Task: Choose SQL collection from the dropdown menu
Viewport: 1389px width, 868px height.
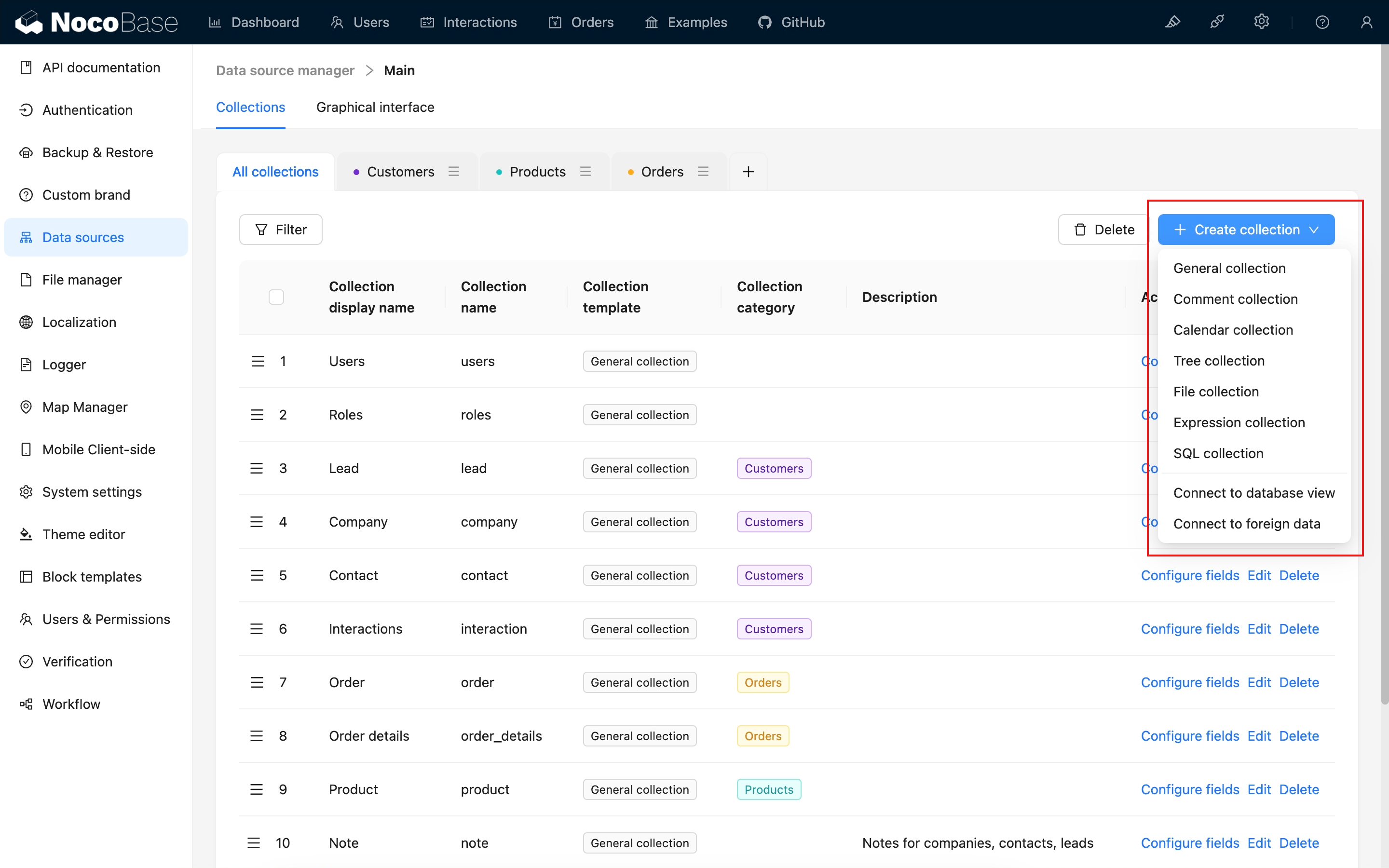Action: coord(1218,453)
